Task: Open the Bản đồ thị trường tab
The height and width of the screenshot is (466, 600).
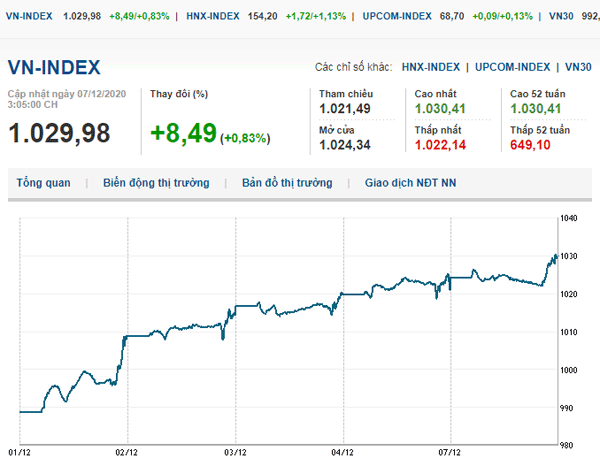Action: click(x=287, y=183)
